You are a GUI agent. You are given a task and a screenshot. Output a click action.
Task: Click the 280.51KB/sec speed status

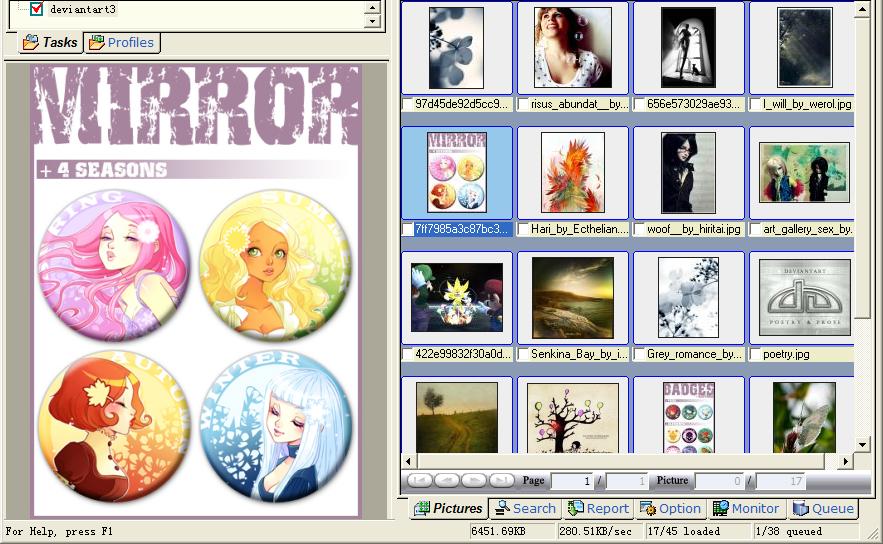(x=595, y=532)
